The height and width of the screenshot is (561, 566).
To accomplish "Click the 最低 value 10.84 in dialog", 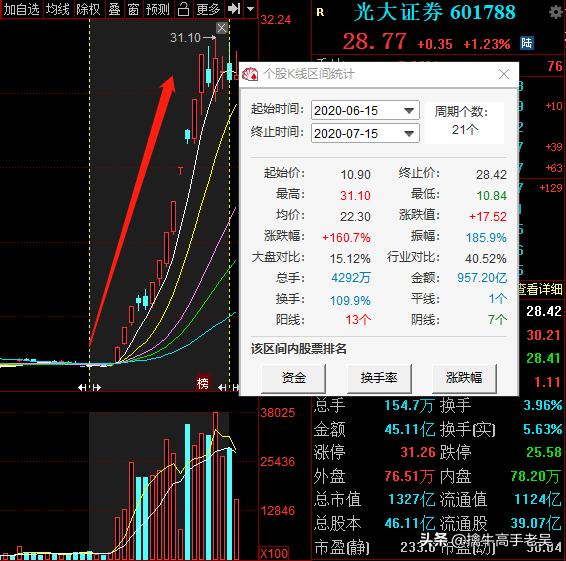I will pyautogui.click(x=492, y=196).
